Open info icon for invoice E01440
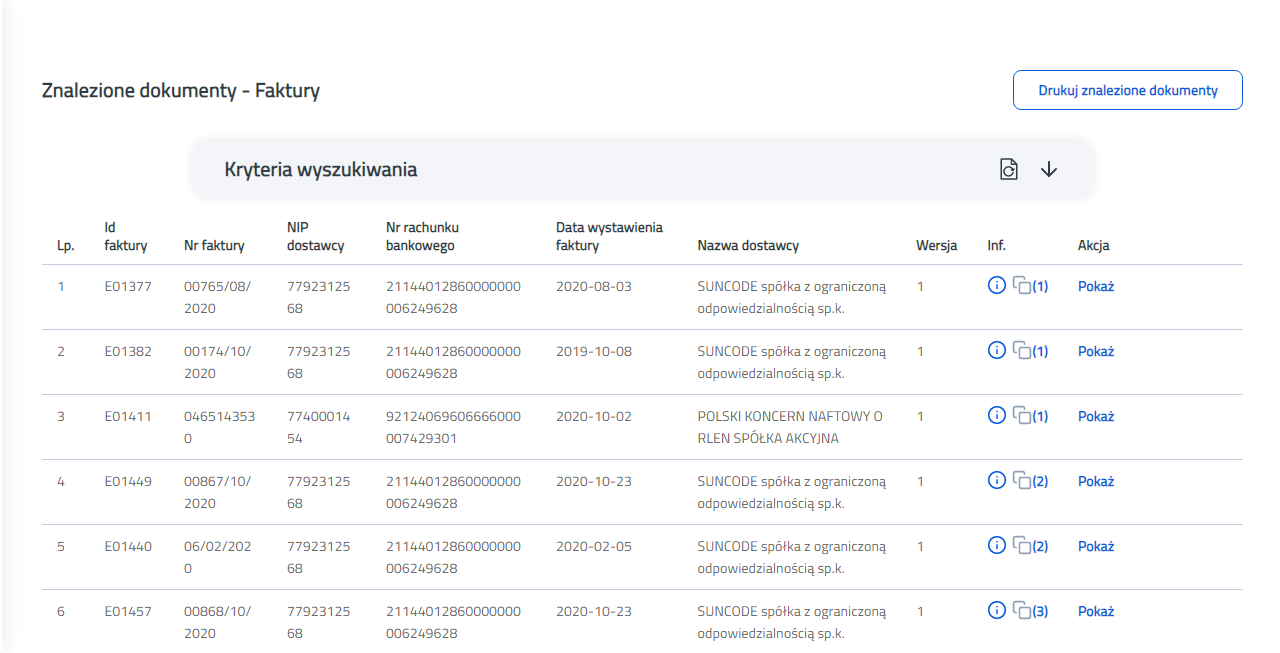The height and width of the screenshot is (653, 1280). (996, 546)
